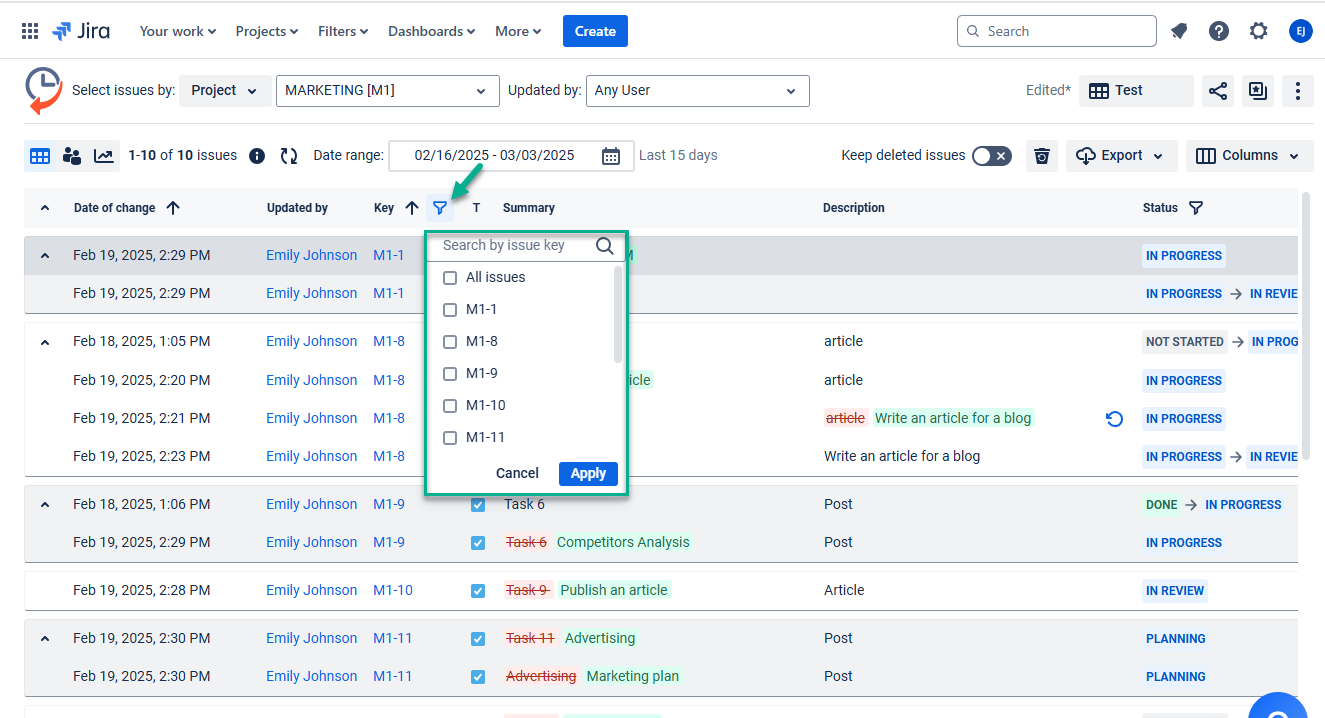Viewport: 1325px width, 718px height.
Task: Switch to the chart view icon
Action: 103,156
